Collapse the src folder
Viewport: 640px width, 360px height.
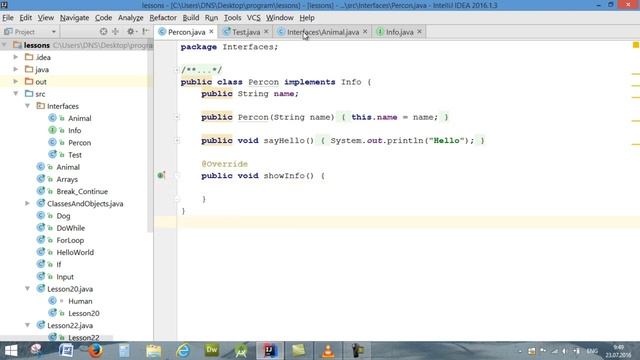16,94
